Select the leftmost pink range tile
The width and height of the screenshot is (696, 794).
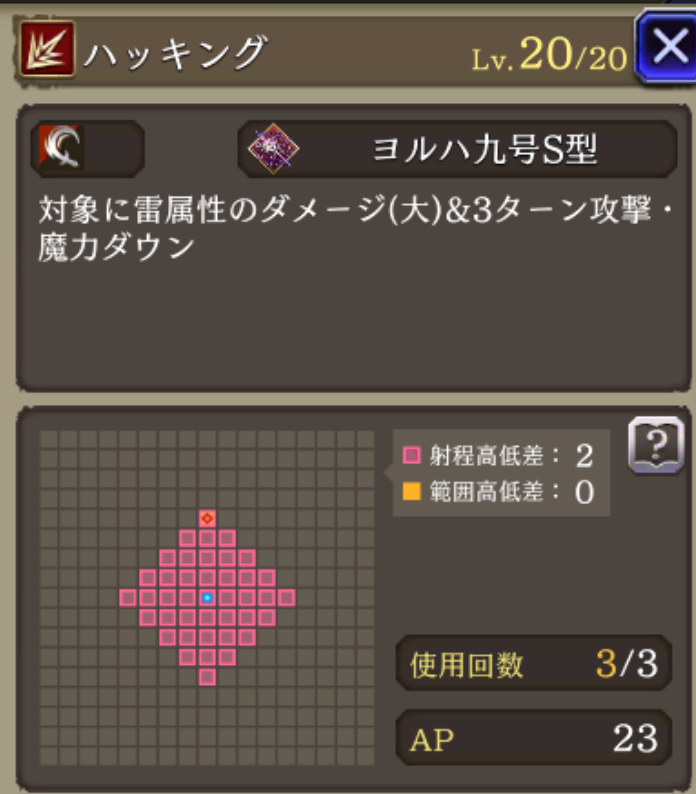(x=128, y=598)
